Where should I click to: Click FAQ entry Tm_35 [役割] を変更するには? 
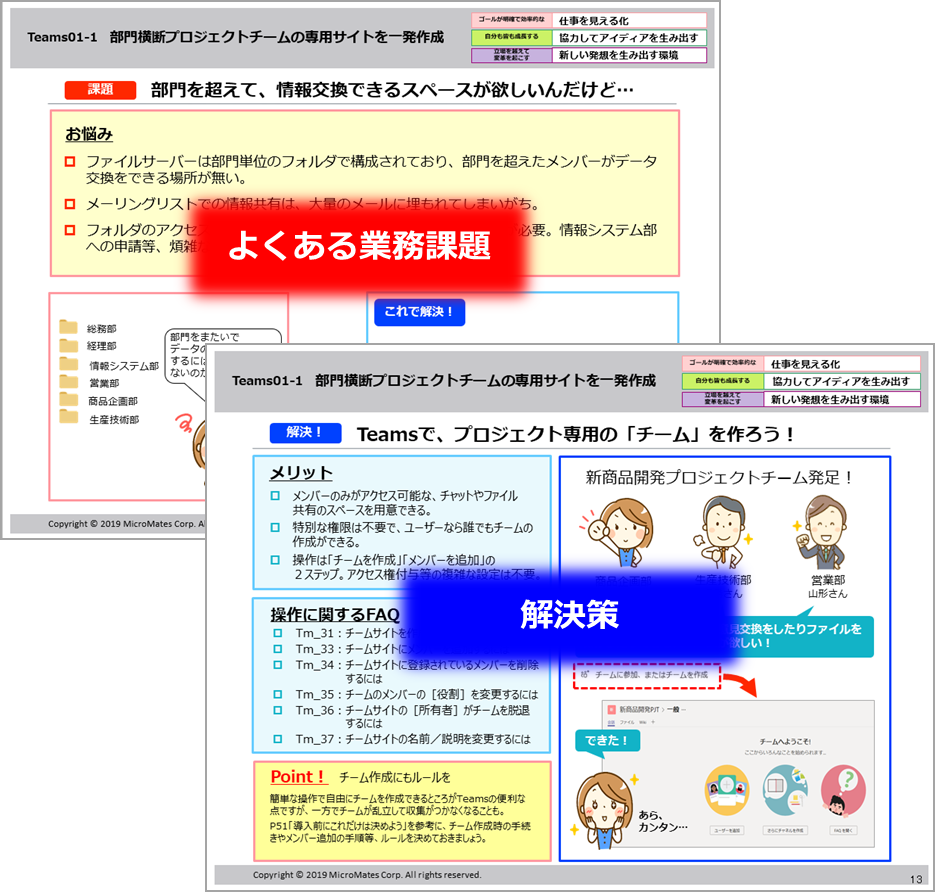[405, 695]
